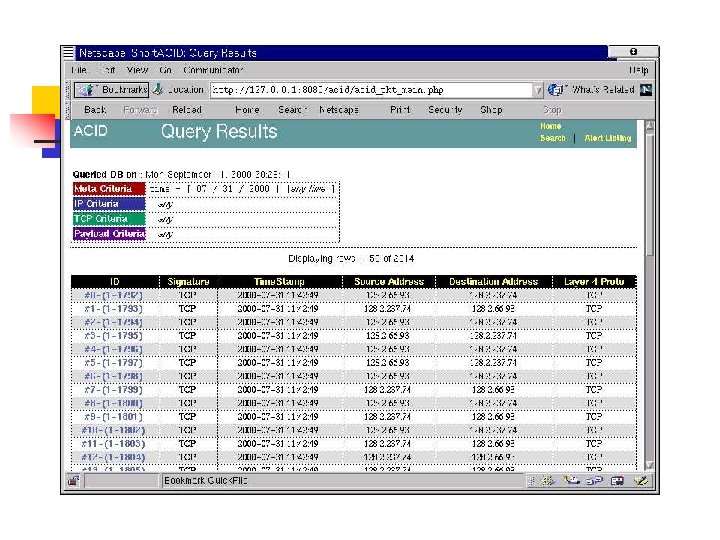Click the Shop toolbar button
The height and width of the screenshot is (540, 720).
[x=491, y=110]
